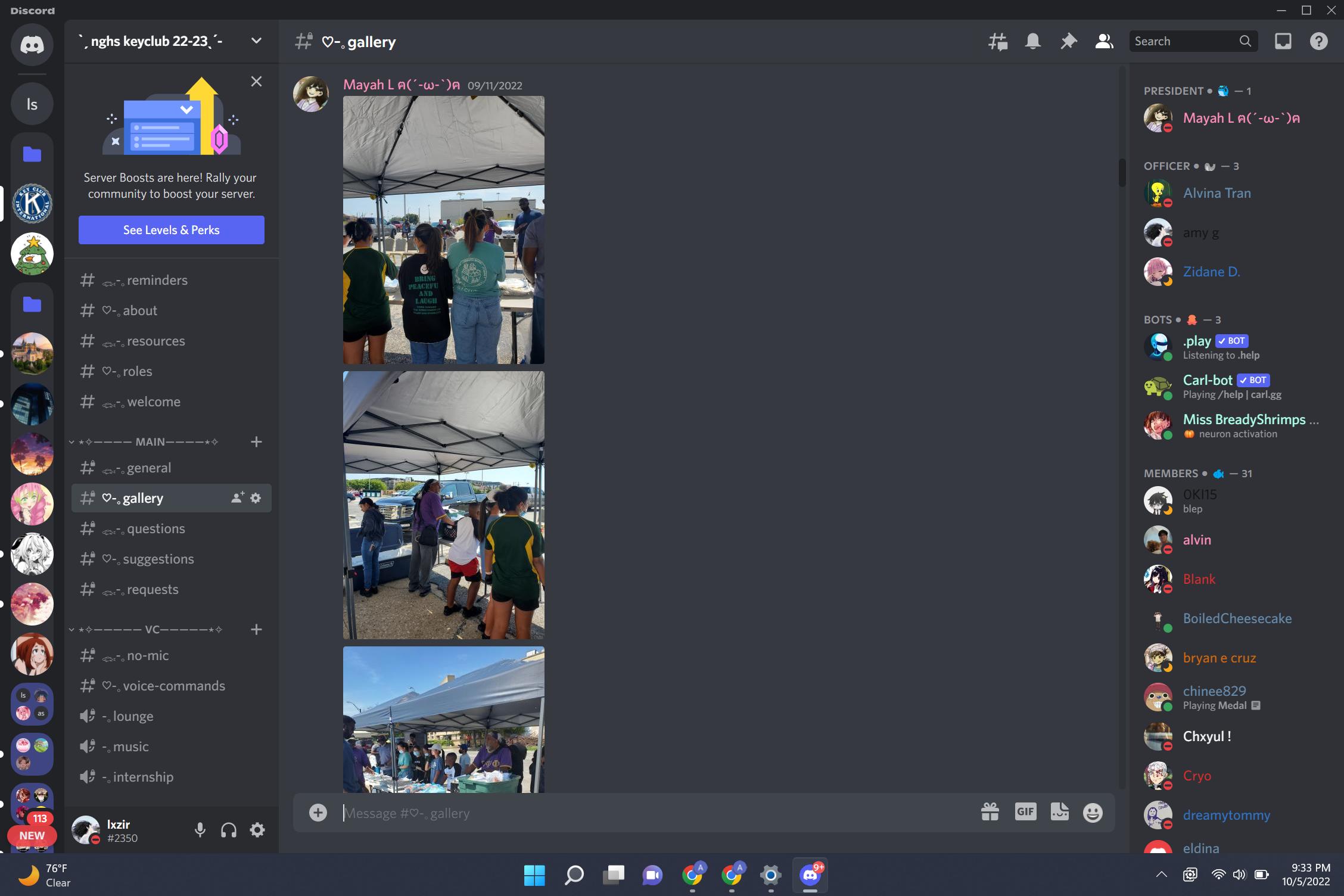
Task: Open the emoji picker smiley
Action: click(1093, 813)
